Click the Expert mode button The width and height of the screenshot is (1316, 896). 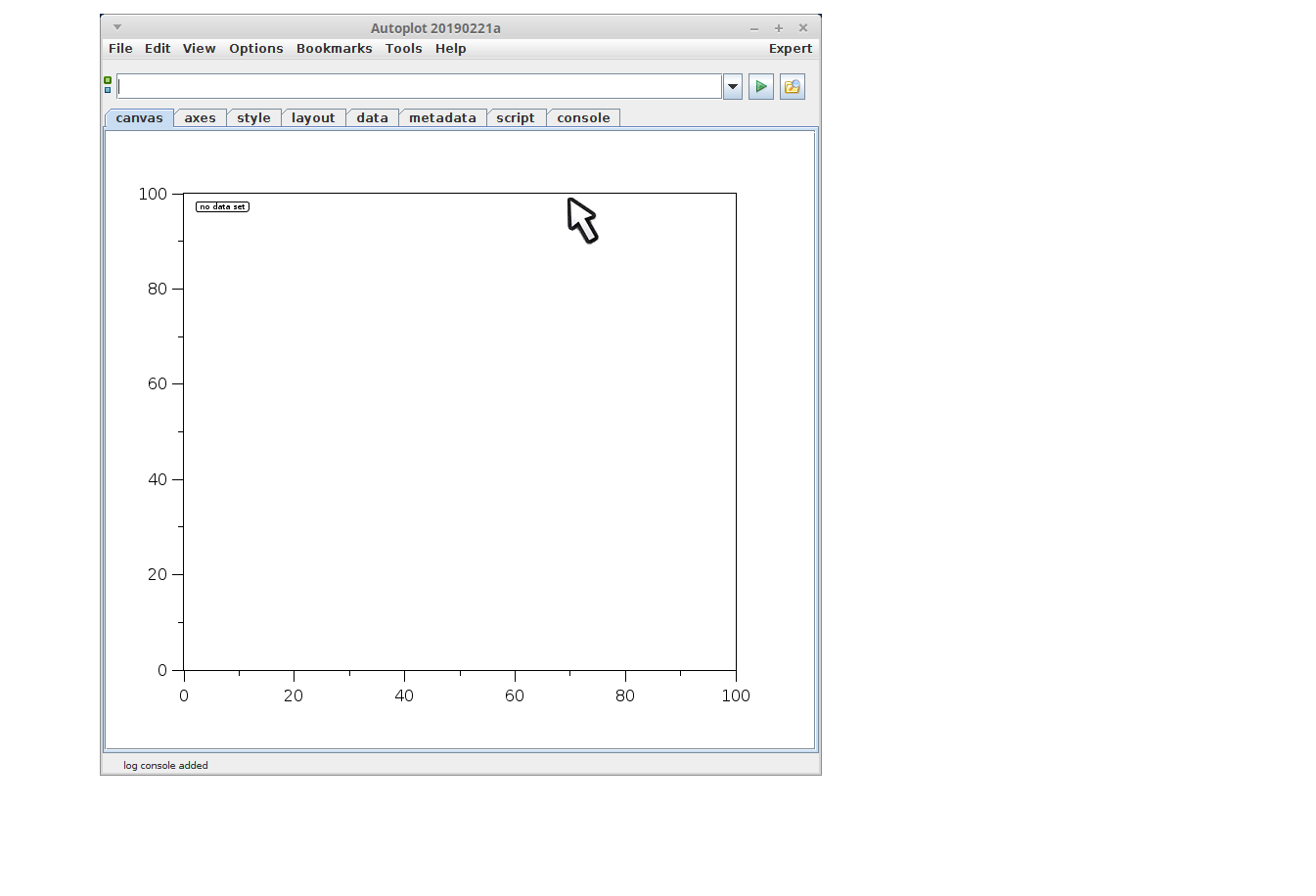pyautogui.click(x=790, y=49)
